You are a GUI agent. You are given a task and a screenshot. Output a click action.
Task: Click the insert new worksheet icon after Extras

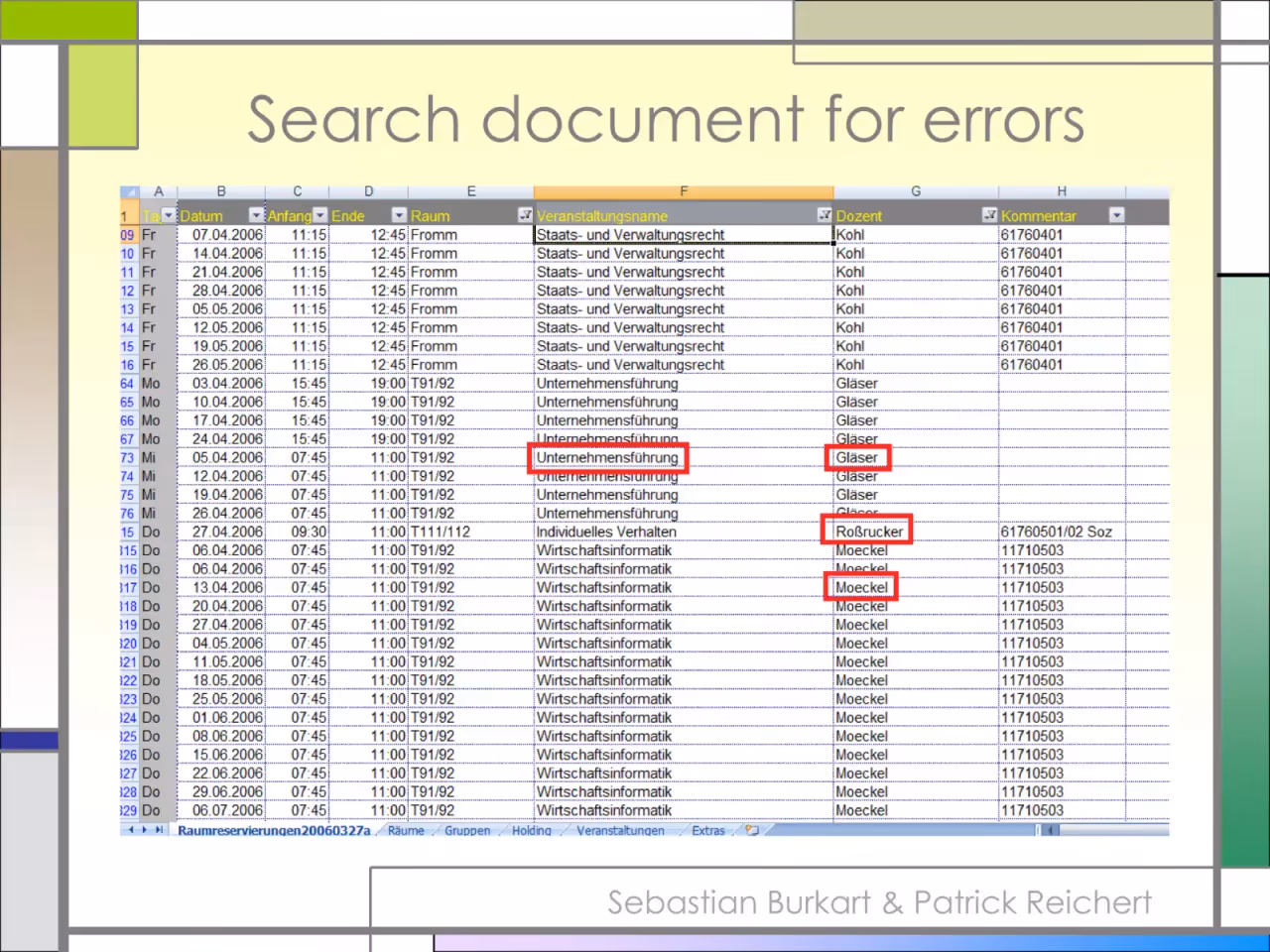(x=752, y=830)
